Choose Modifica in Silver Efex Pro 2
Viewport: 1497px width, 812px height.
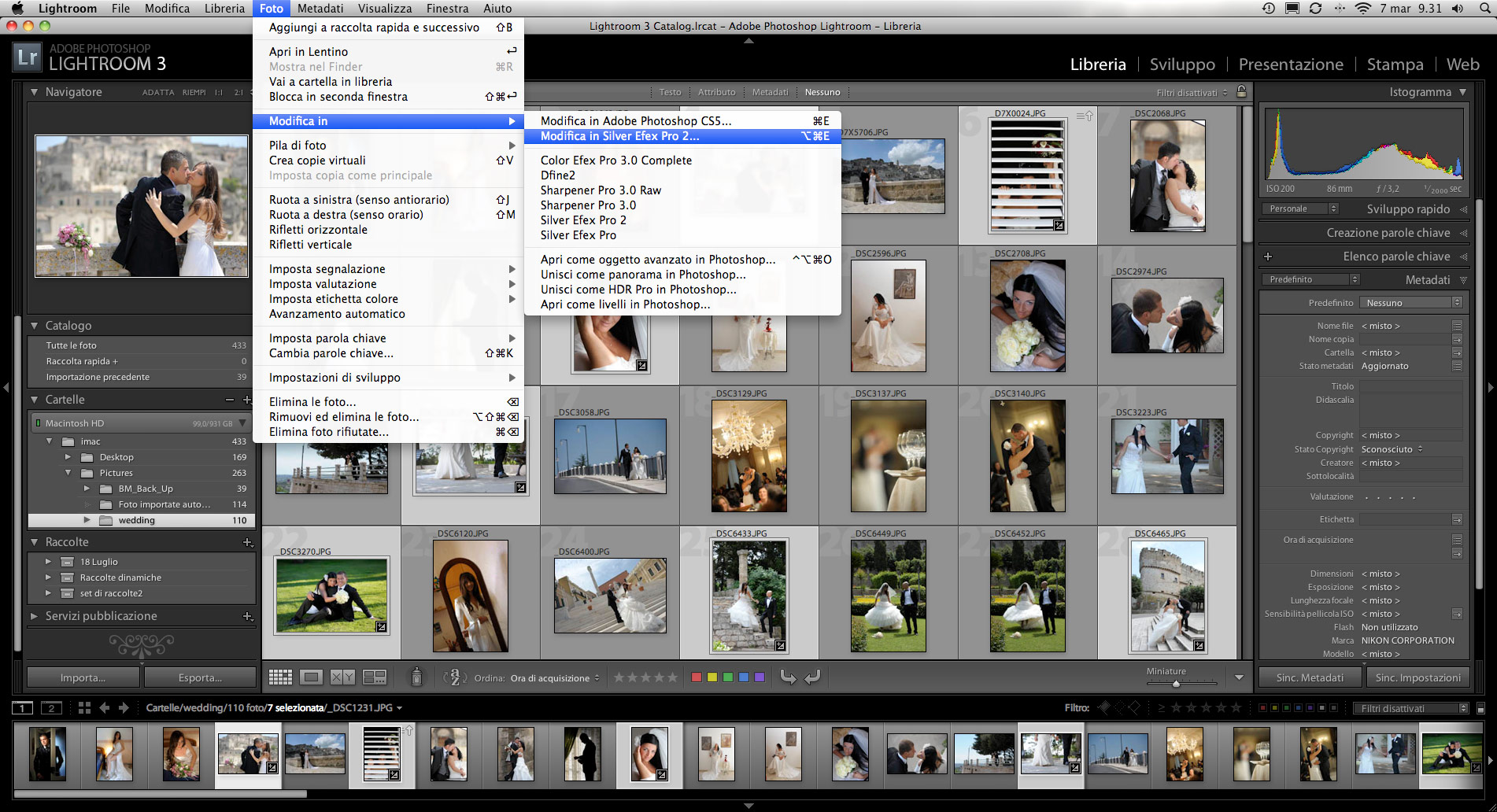[x=682, y=136]
